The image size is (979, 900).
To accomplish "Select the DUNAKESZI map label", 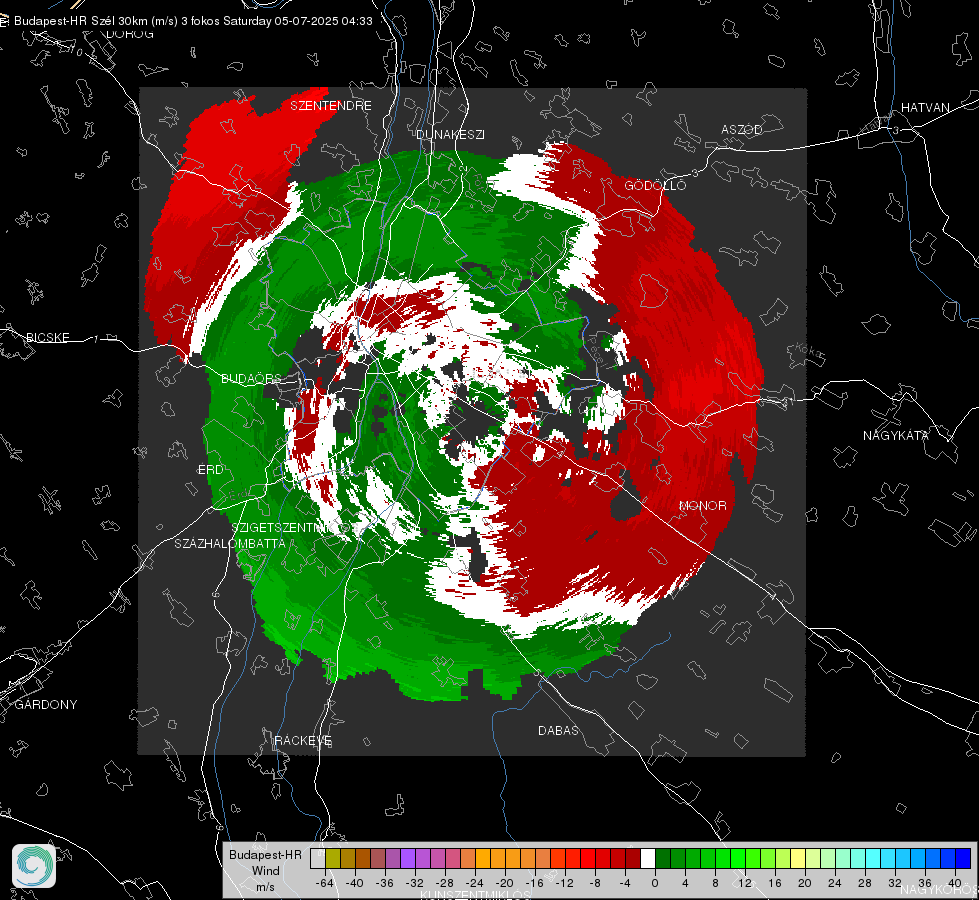I will pos(450,134).
